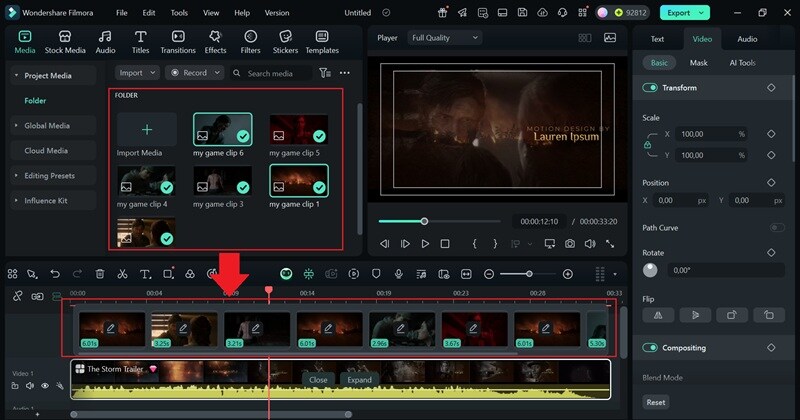Delete selected clip with trash icon

click(x=100, y=274)
